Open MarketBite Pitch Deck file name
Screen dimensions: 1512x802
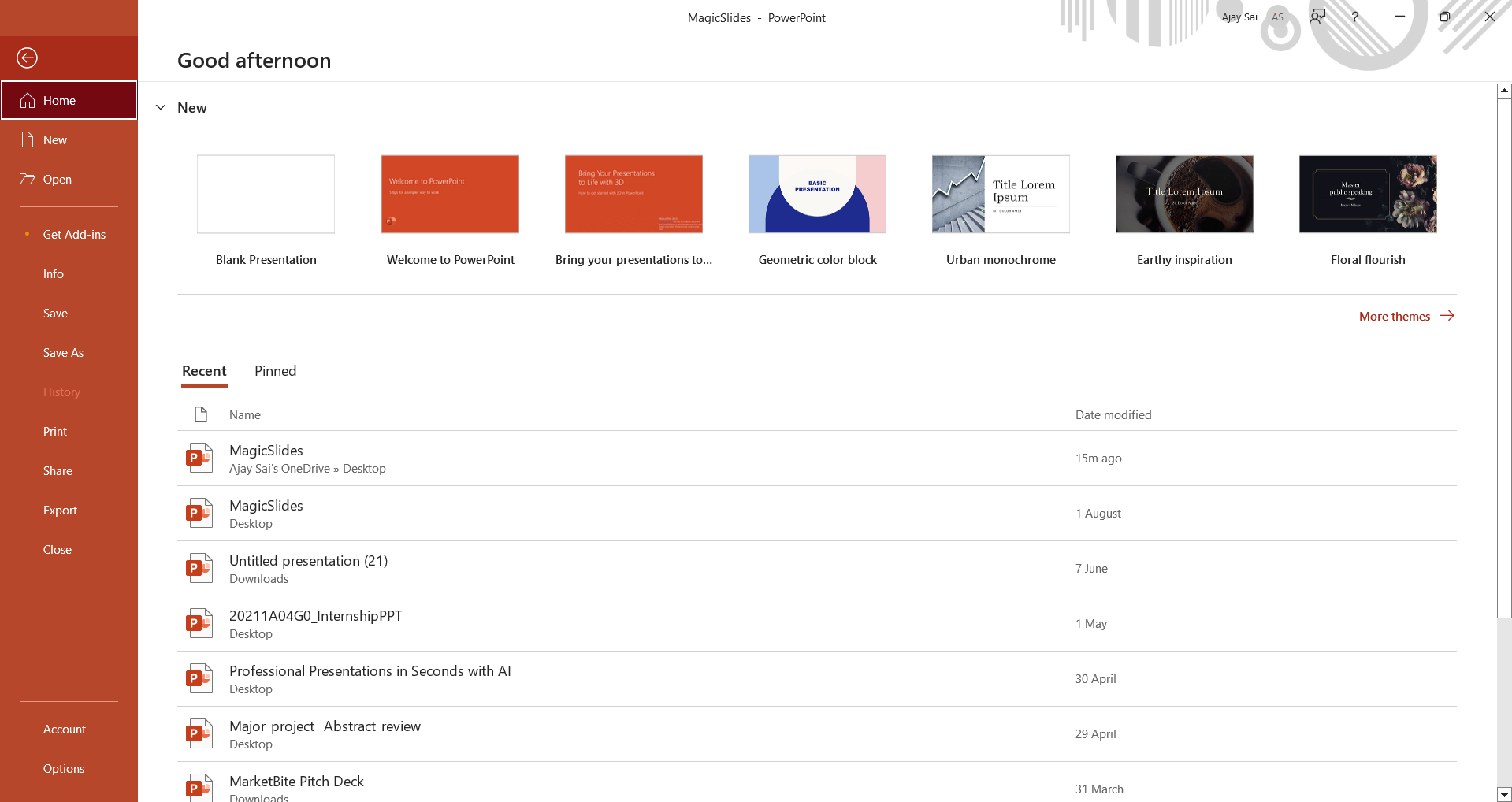(296, 782)
